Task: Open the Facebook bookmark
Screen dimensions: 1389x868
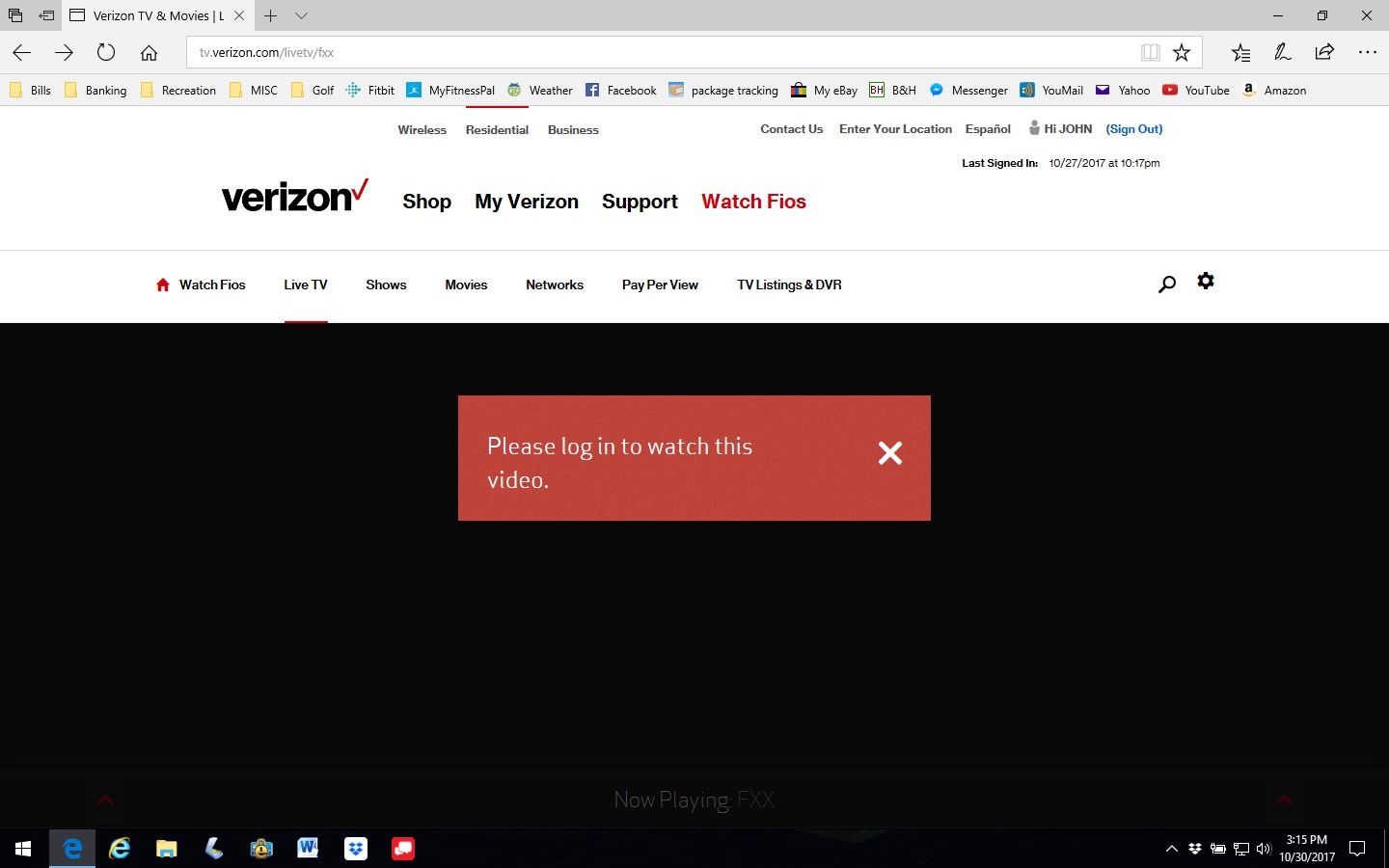Action: pos(621,90)
